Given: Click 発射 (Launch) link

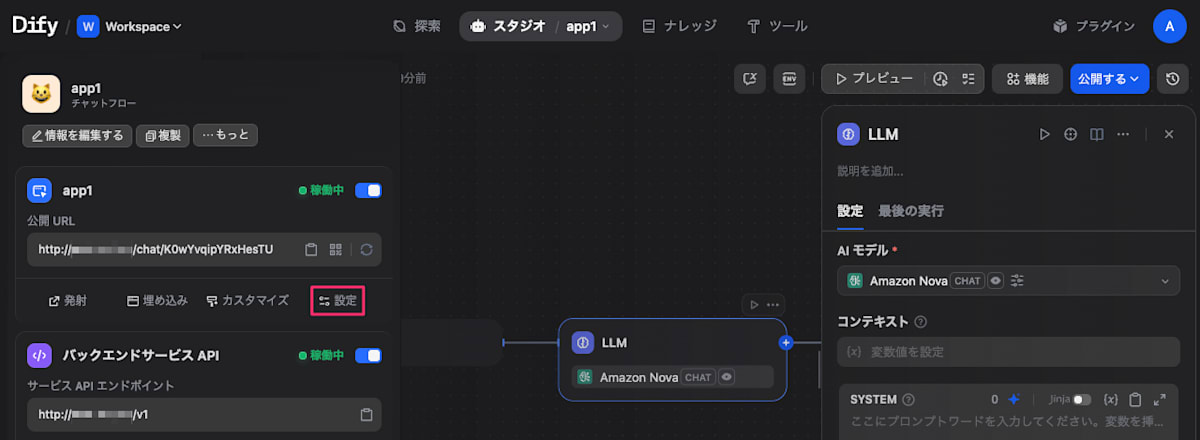Looking at the screenshot, I should [x=68, y=300].
